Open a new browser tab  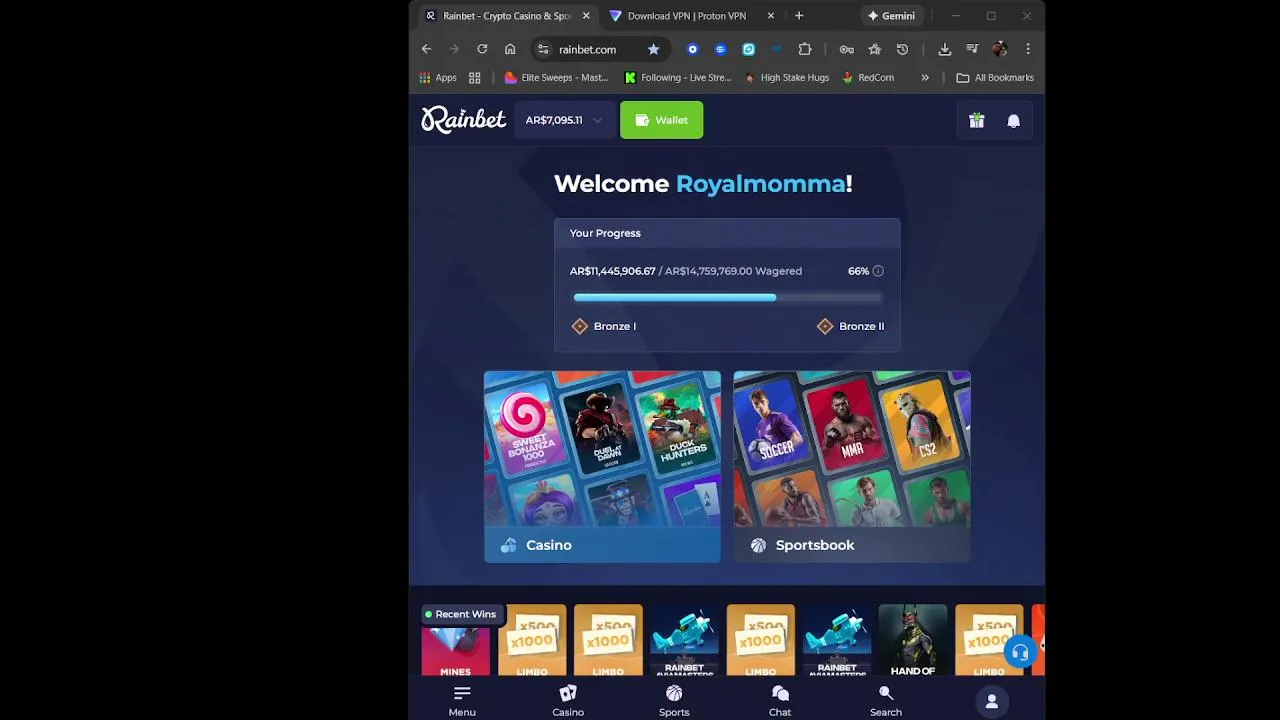click(798, 16)
